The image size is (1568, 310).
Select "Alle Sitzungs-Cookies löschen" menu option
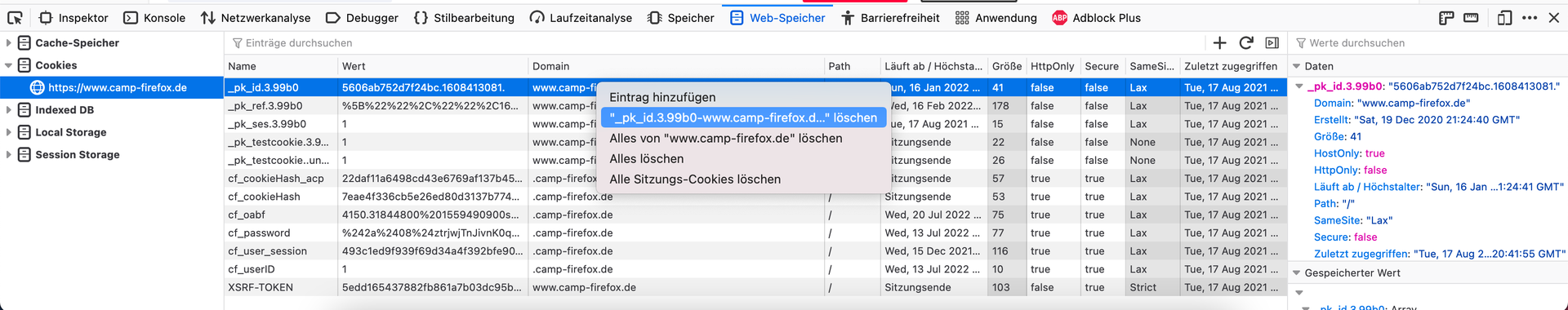(695, 179)
